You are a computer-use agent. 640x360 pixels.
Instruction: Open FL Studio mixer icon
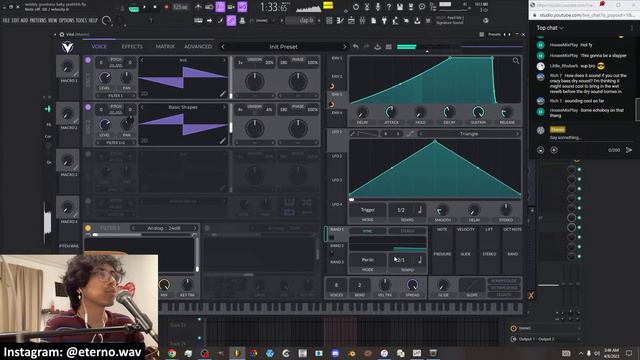click(x=362, y=20)
